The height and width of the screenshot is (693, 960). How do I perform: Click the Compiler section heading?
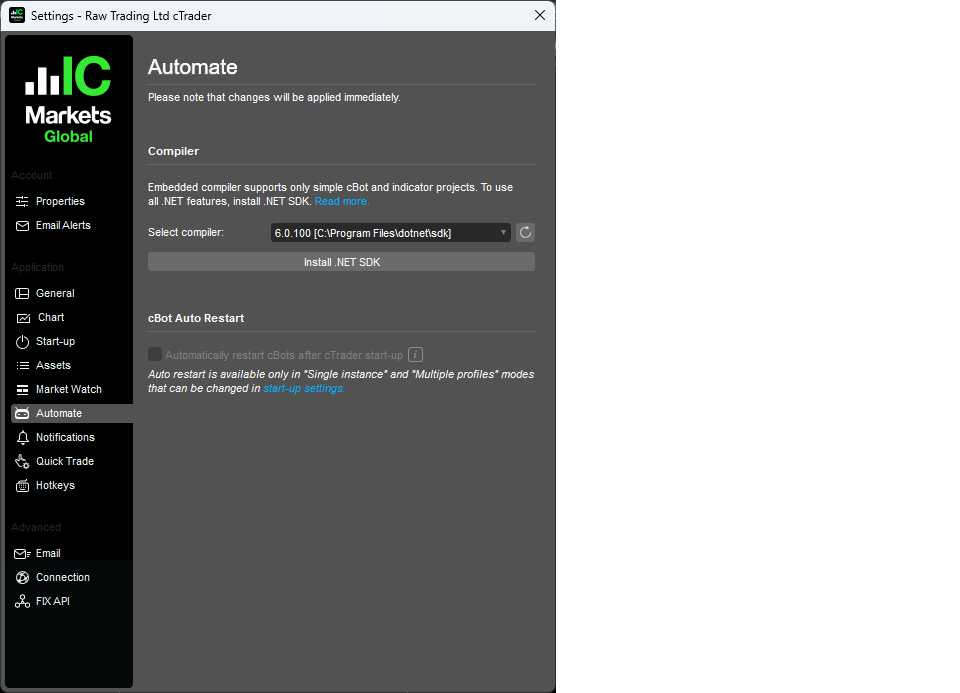(173, 151)
